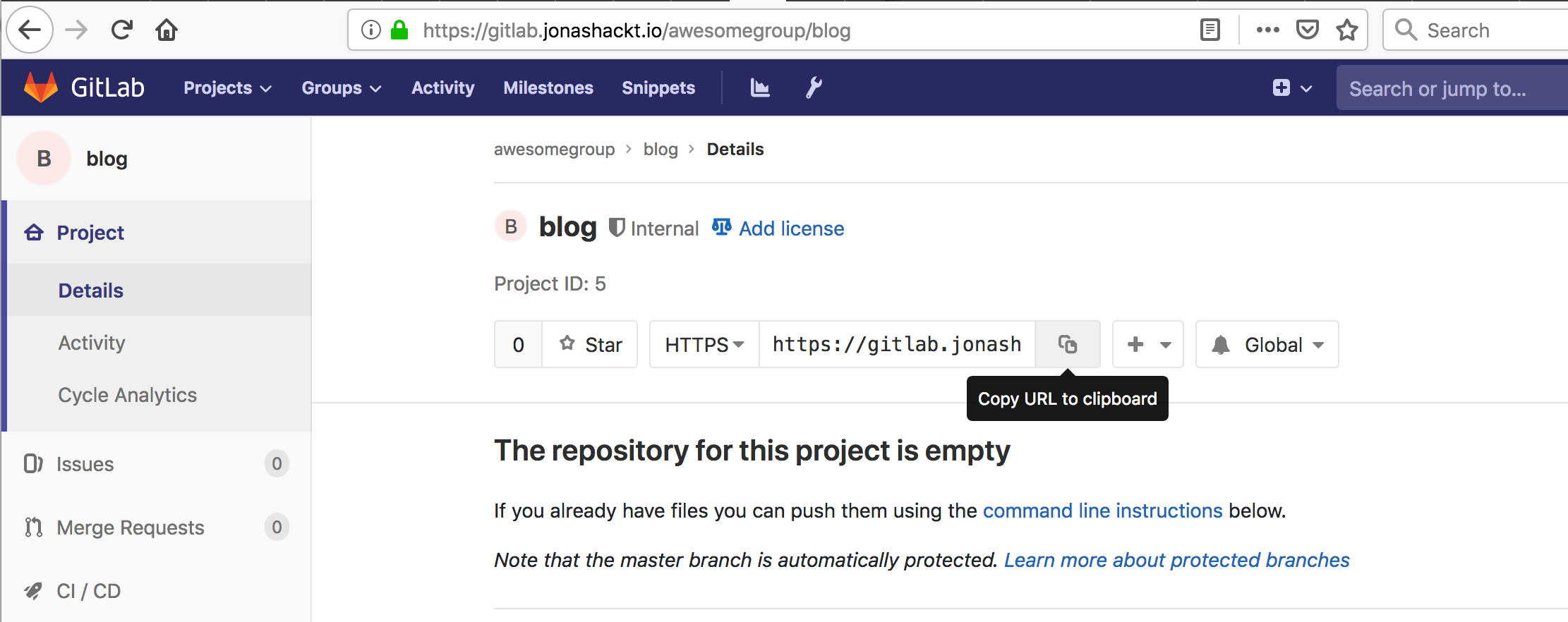
Task: Bookmark this page with the star icon
Action: (1347, 30)
